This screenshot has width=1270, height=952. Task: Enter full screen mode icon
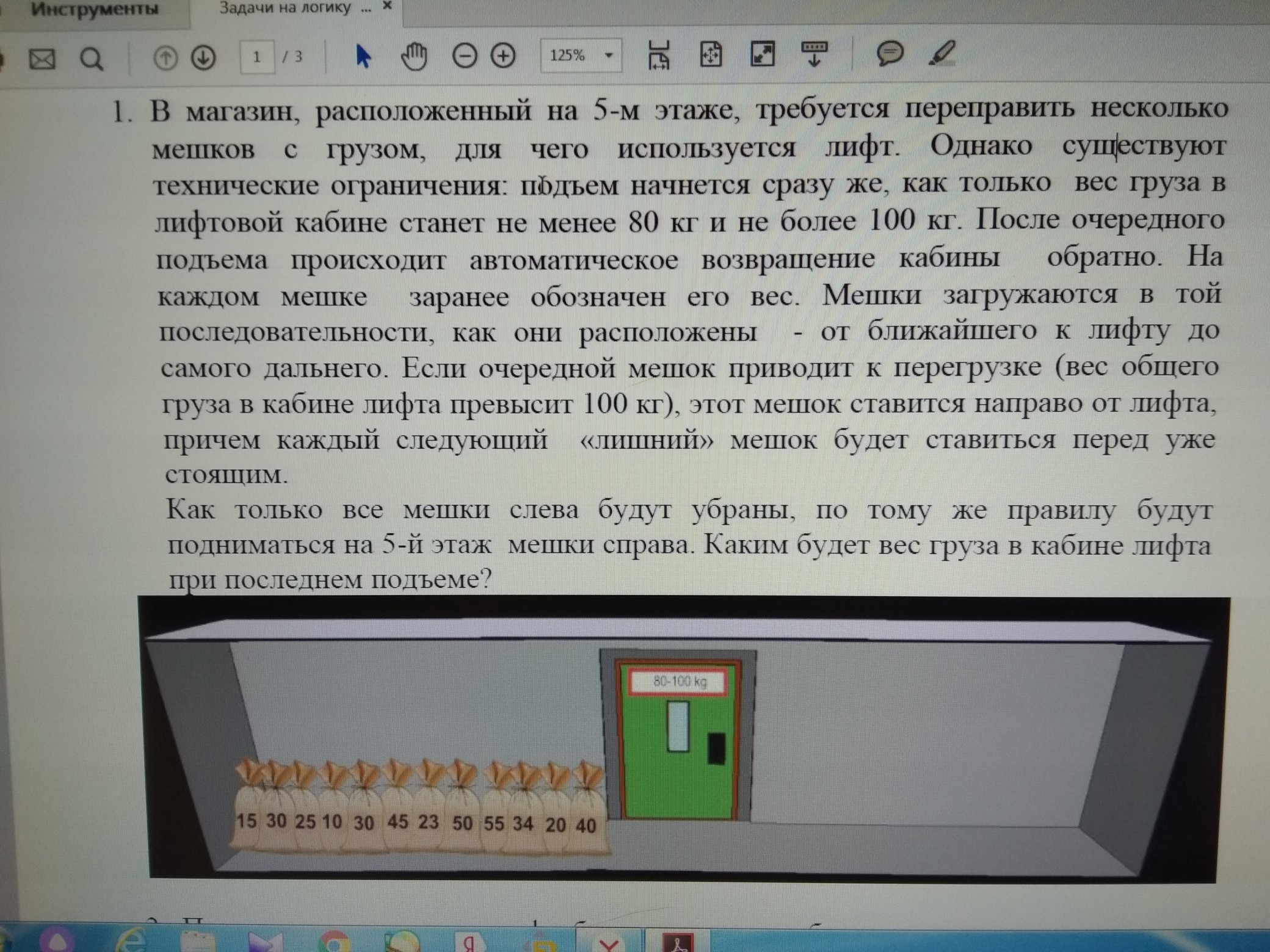[x=763, y=54]
